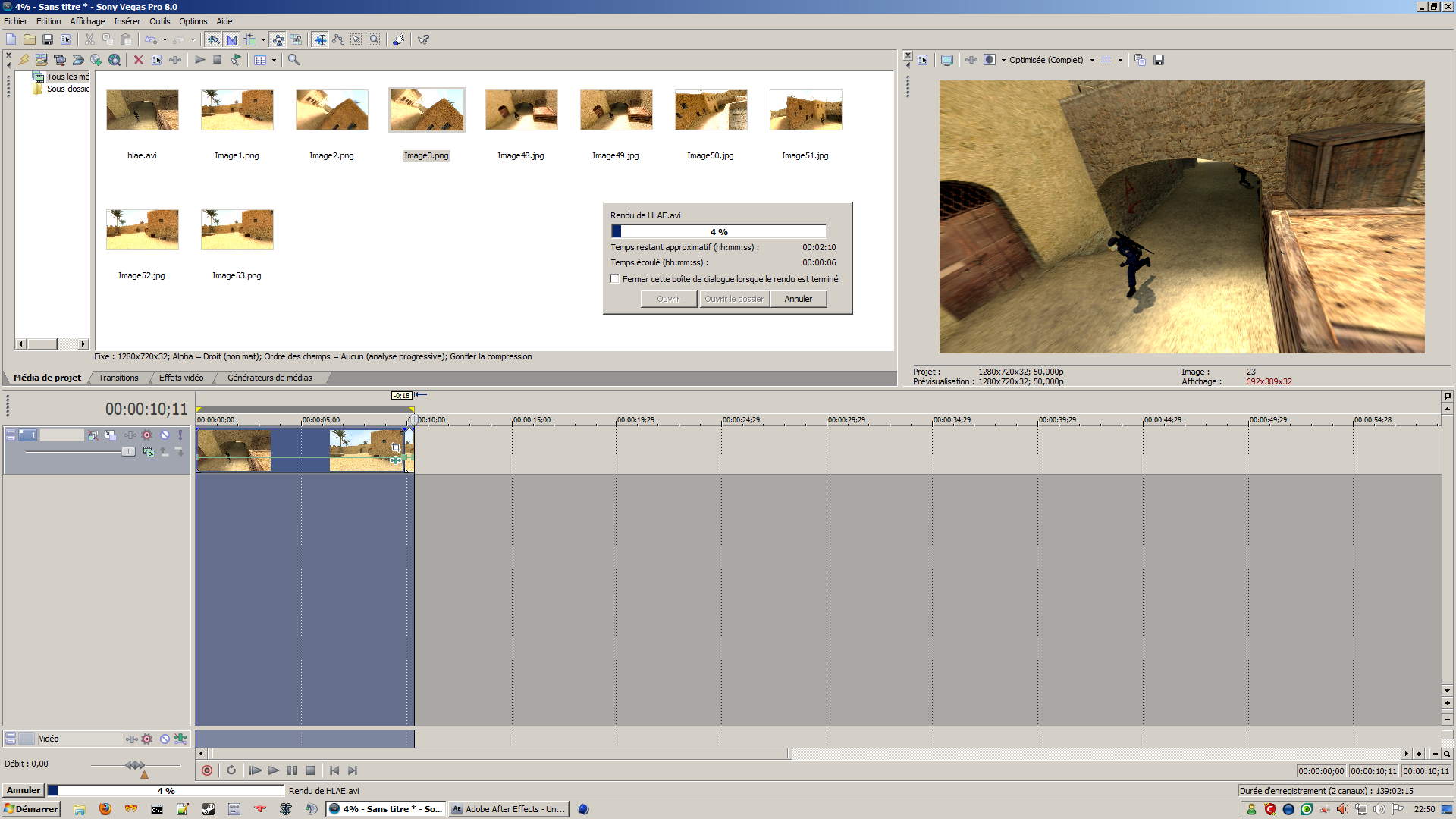Click the render progress bar showing 4 %

point(719,232)
